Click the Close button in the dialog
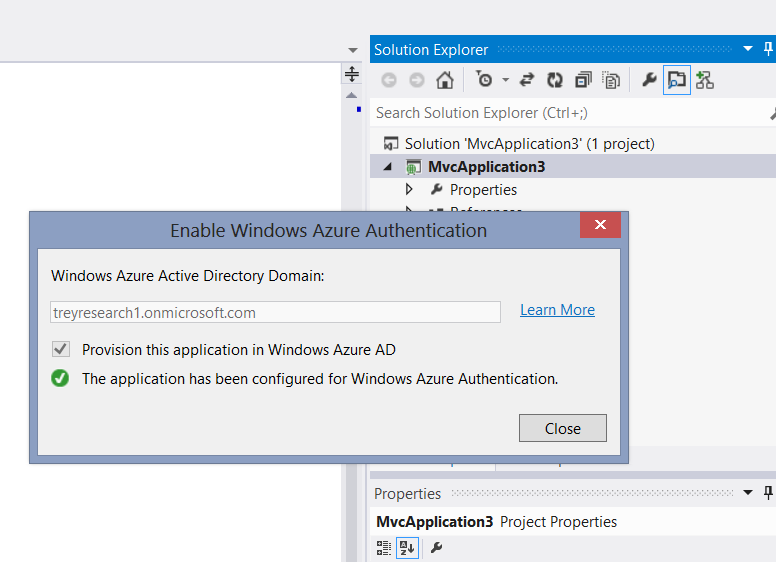 [x=563, y=428]
